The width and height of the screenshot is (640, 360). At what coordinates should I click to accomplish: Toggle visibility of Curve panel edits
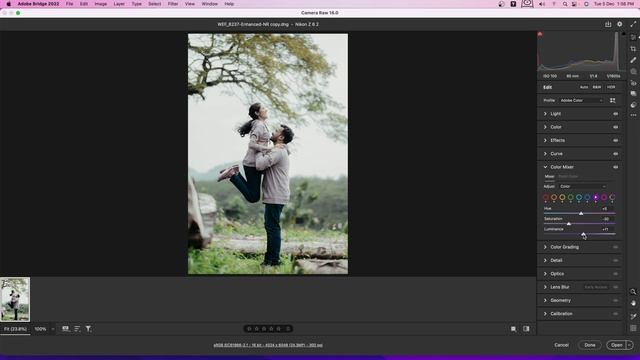616,154
